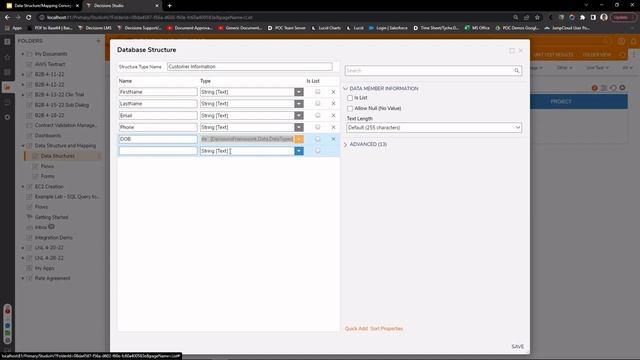
Task: Open the FOLDER VIEW tab in the studio
Action: [x=596, y=55]
